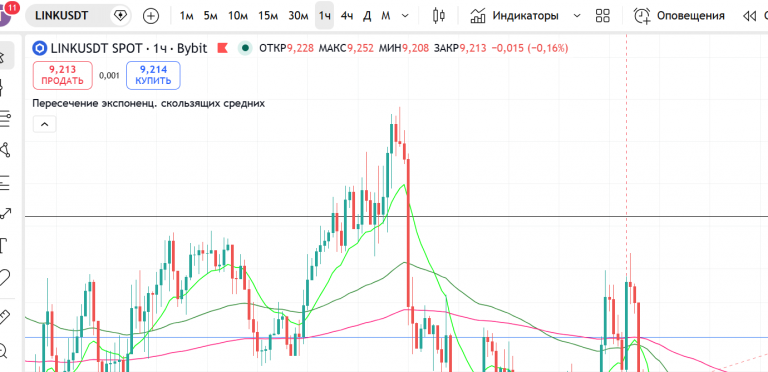Expand the timeframe list dropdown arrow
Viewport: 768px width, 372px height.
[405, 16]
